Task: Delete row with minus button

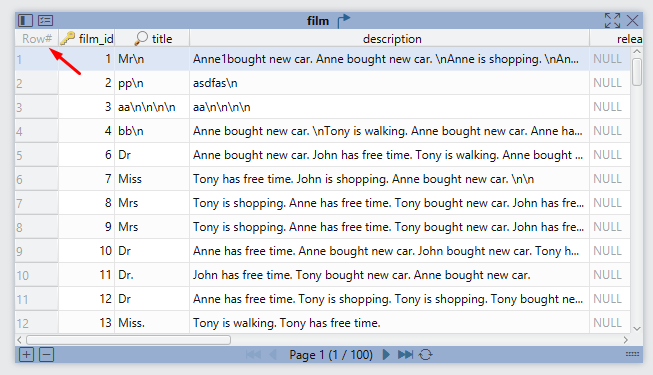Action: (46, 355)
